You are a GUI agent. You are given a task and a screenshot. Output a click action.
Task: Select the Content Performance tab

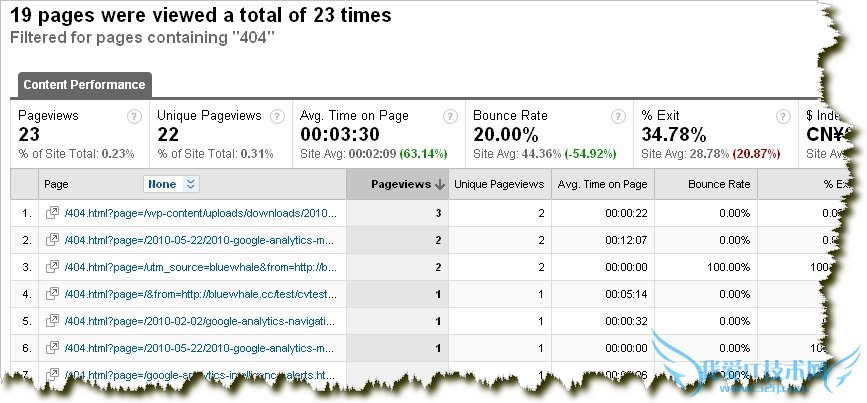click(84, 85)
